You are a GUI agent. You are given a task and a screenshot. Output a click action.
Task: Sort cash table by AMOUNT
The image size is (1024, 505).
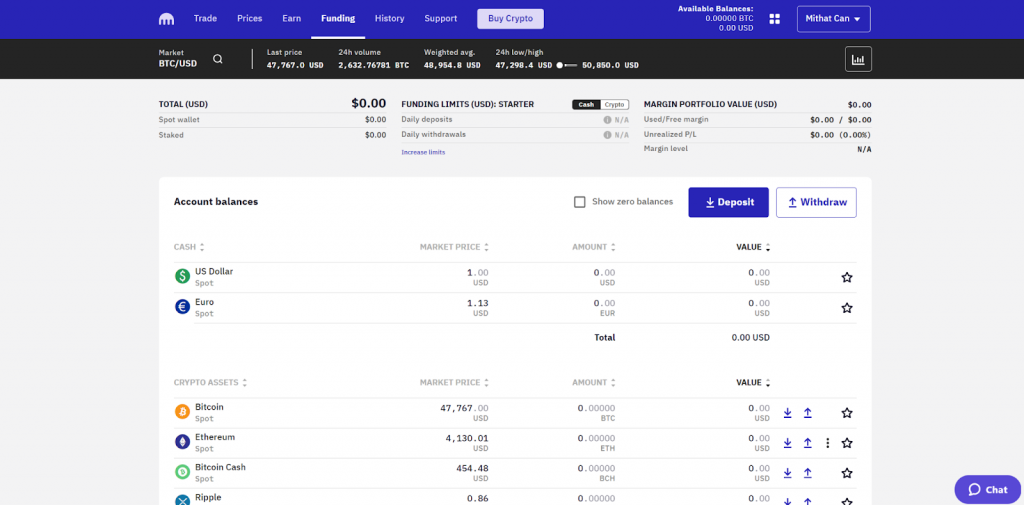(x=594, y=247)
